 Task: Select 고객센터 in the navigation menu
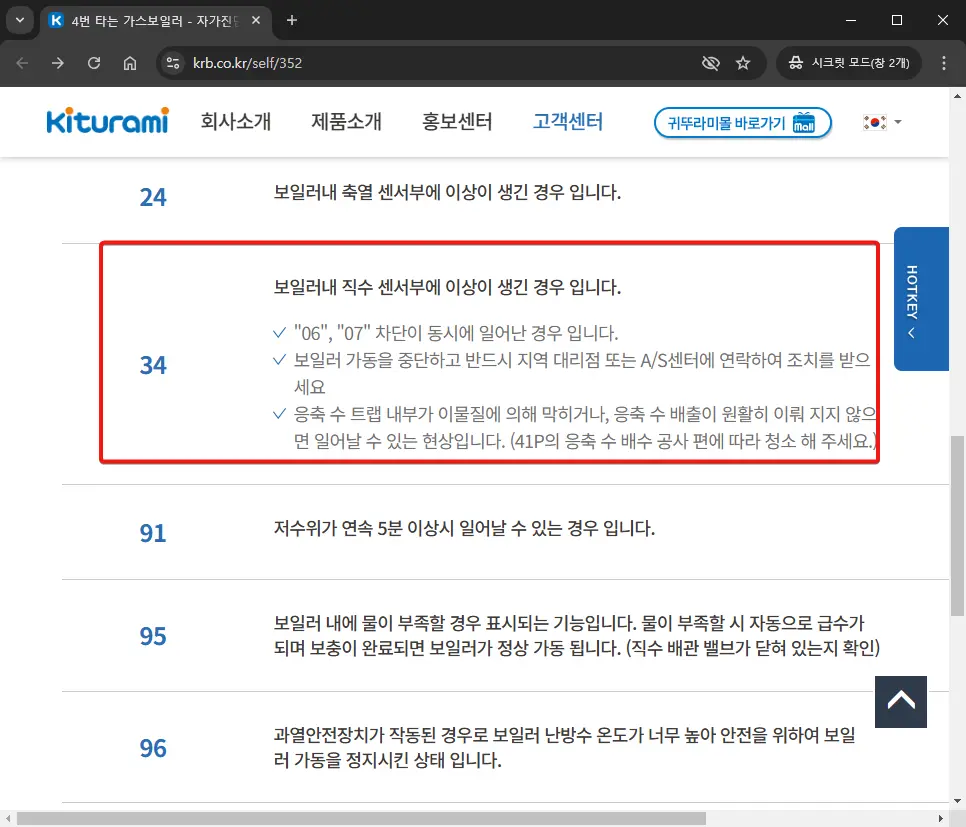568,121
